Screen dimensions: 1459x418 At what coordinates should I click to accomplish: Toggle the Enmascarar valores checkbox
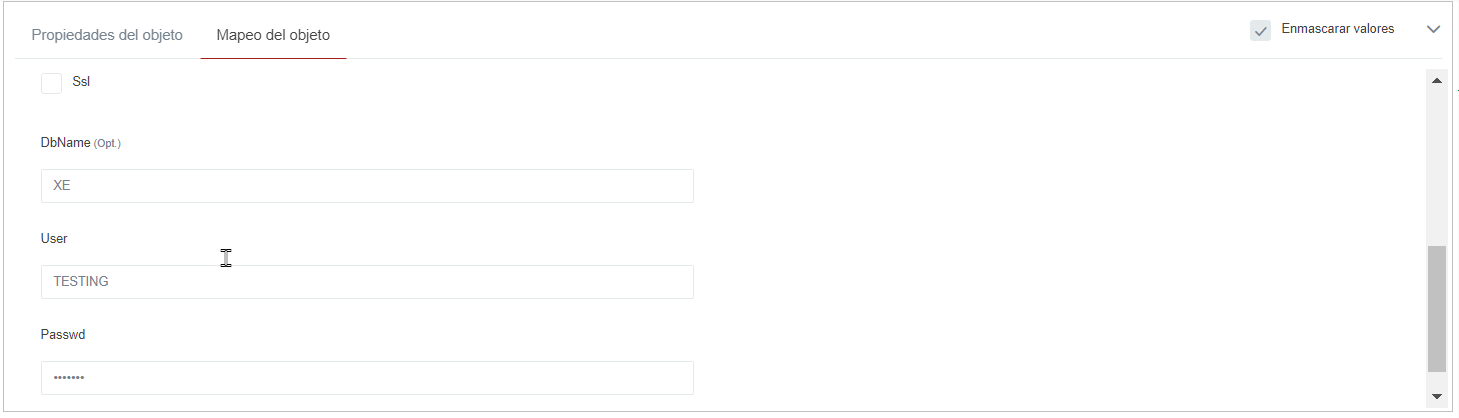pos(1260,30)
